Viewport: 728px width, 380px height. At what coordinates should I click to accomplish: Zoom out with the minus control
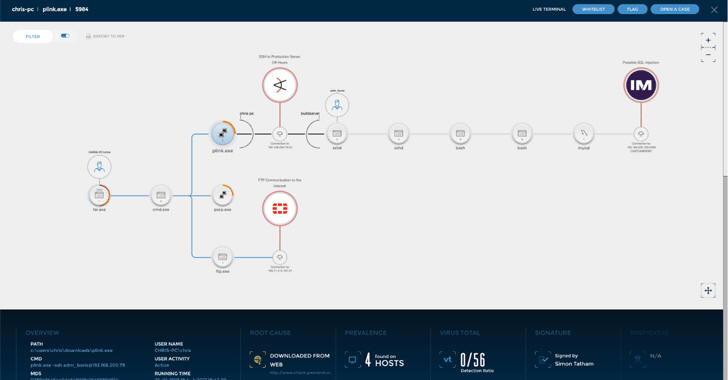(708, 55)
